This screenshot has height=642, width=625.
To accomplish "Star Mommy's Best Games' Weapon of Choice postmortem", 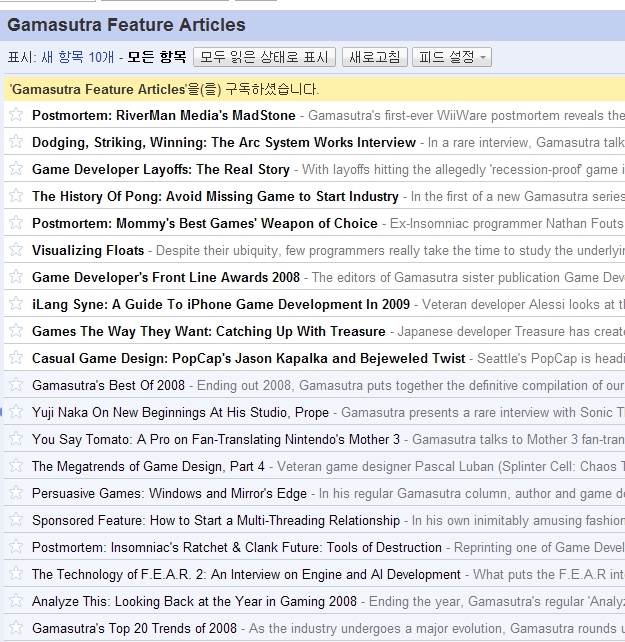I will (x=16, y=223).
